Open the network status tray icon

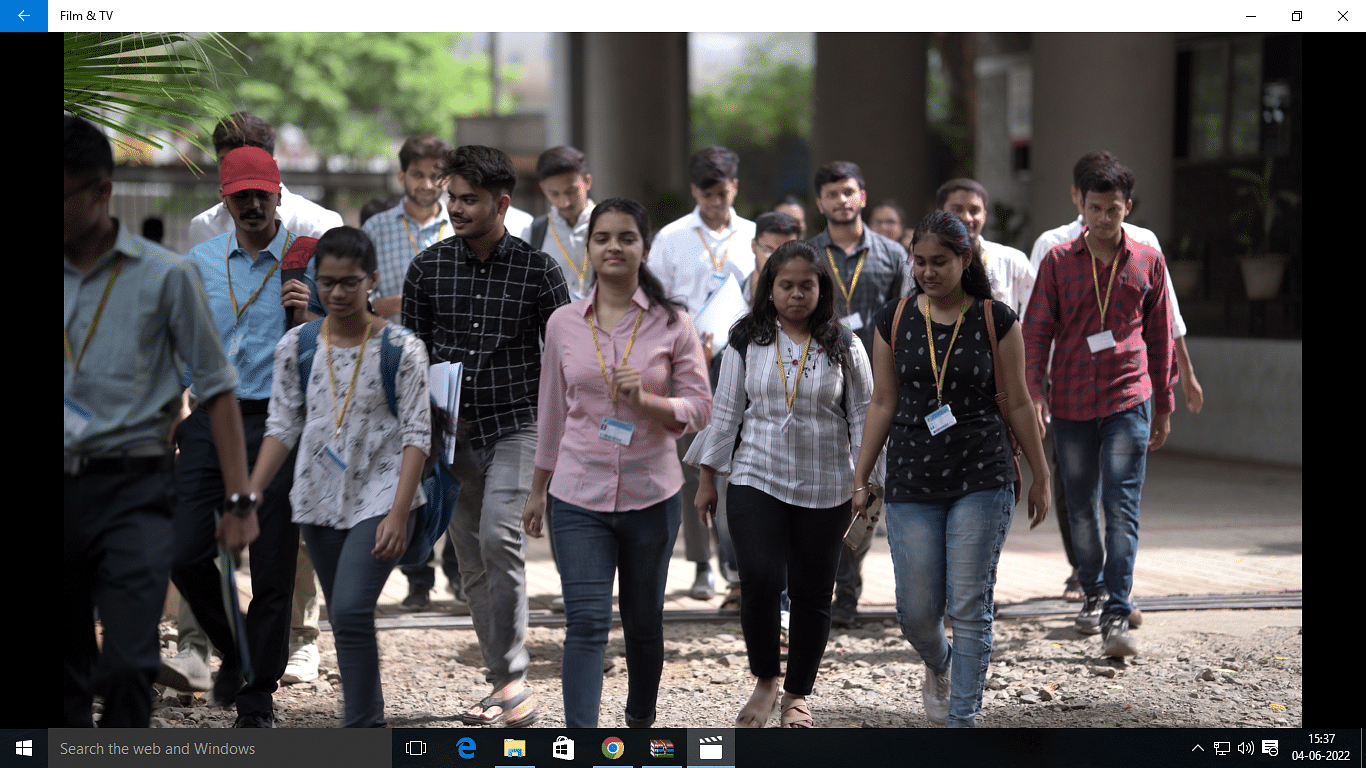[1222, 748]
